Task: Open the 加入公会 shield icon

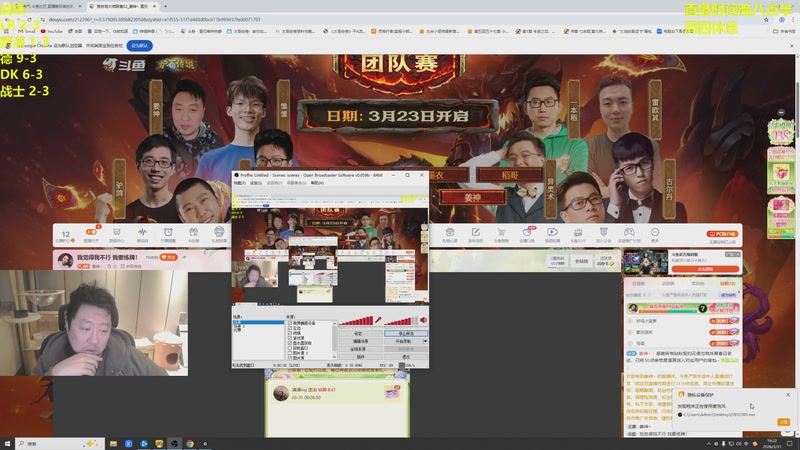Action: tap(604, 232)
